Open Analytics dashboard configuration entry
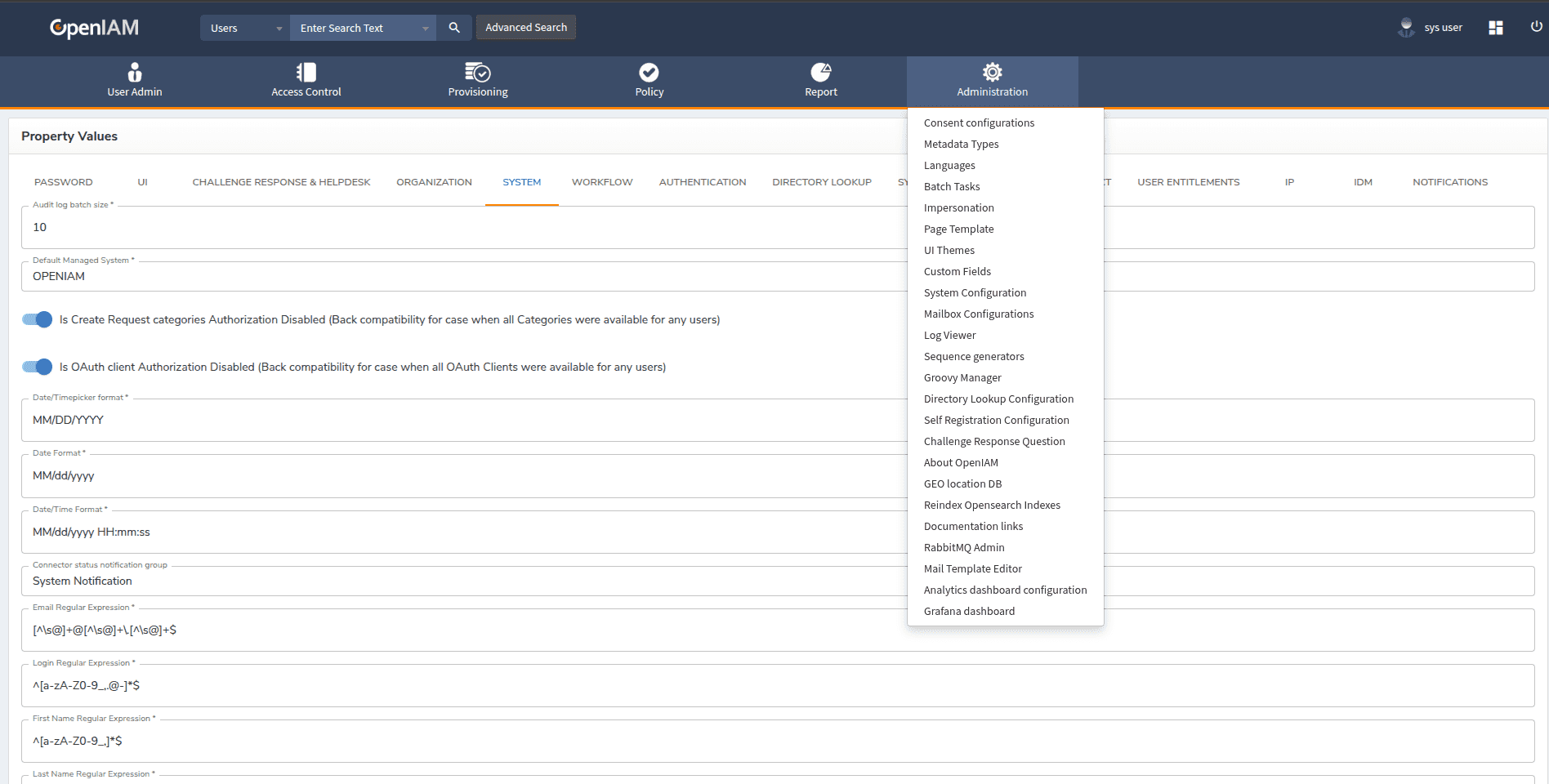 pos(1006,590)
